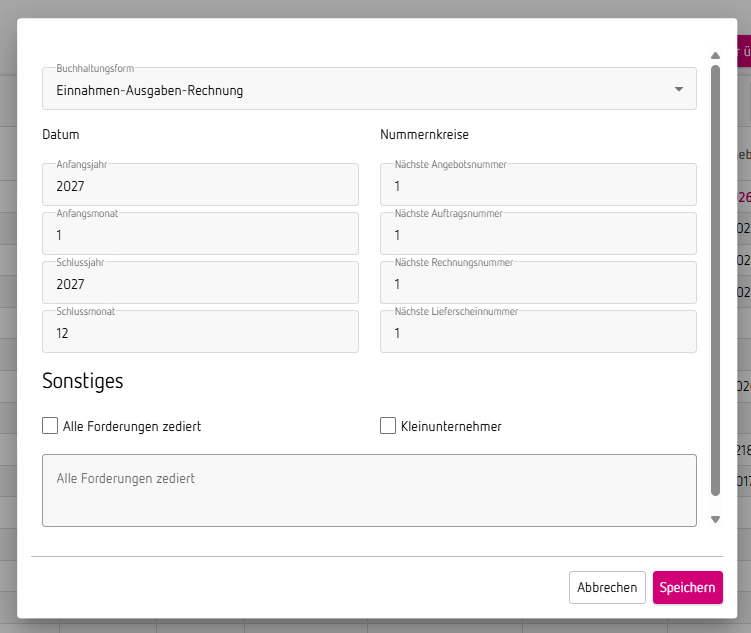Edit the Nächste Angebotsnummer field
The image size is (751, 633).
538,186
